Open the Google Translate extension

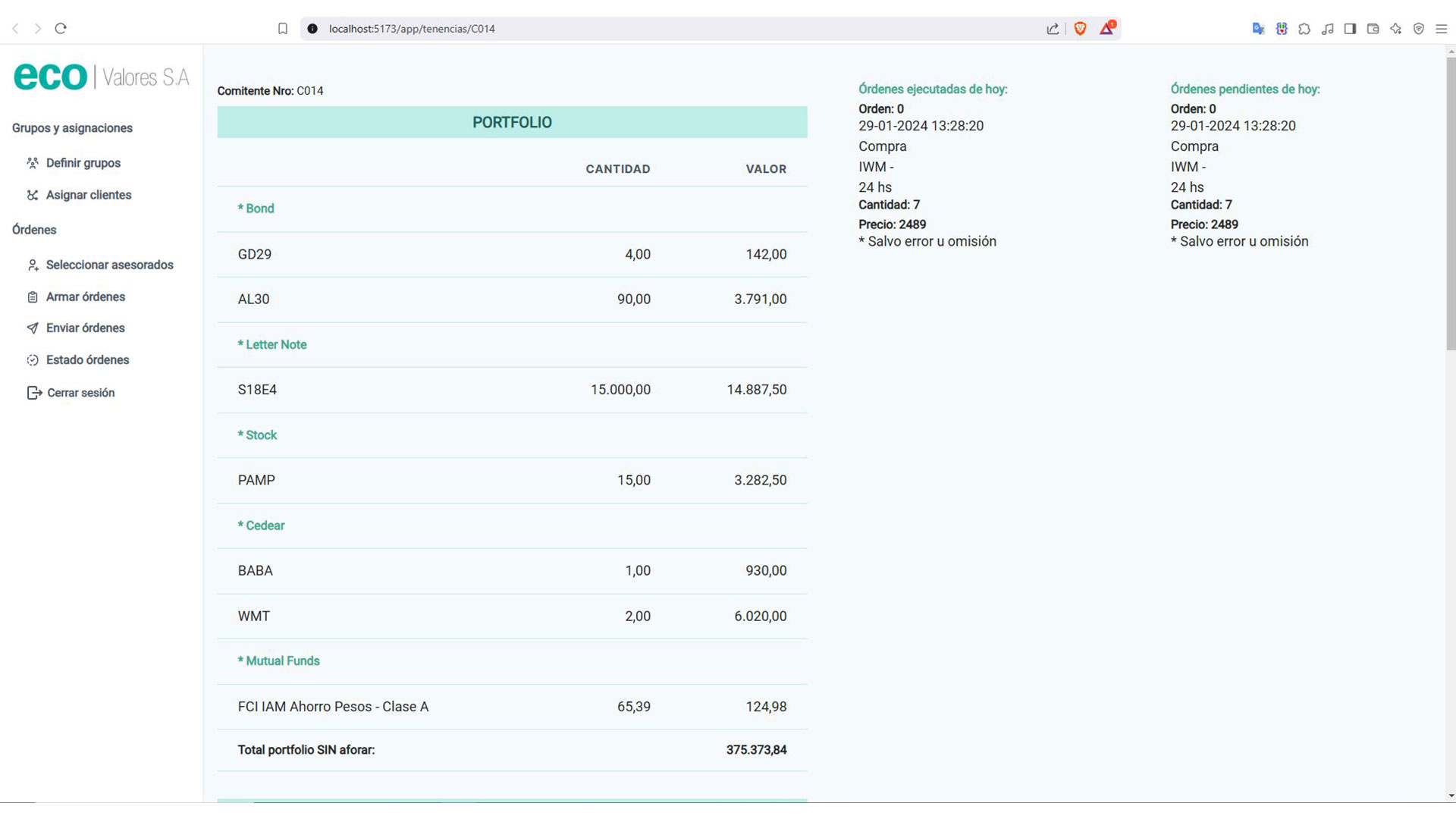(1258, 29)
